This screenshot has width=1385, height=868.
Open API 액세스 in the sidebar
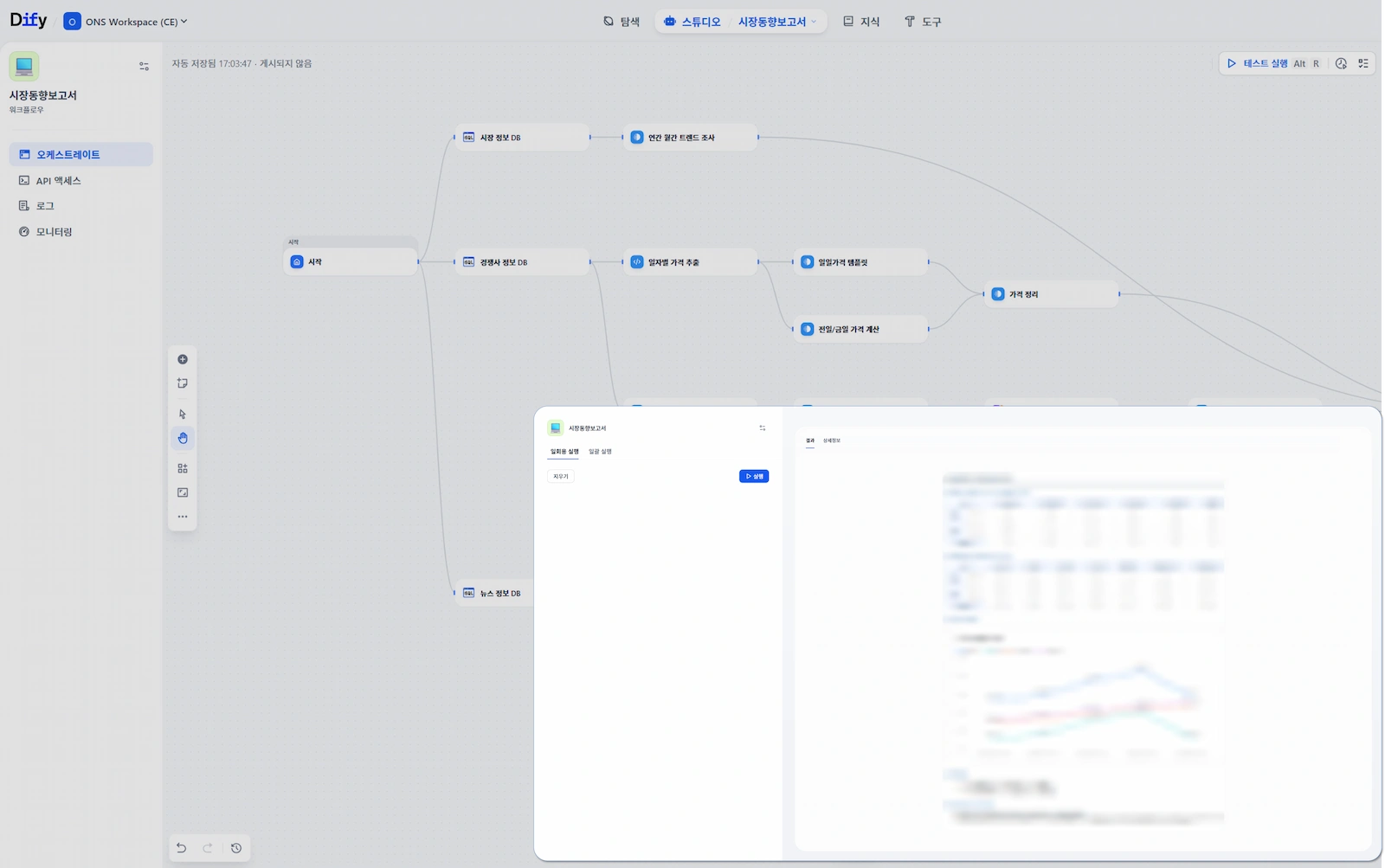(58, 181)
